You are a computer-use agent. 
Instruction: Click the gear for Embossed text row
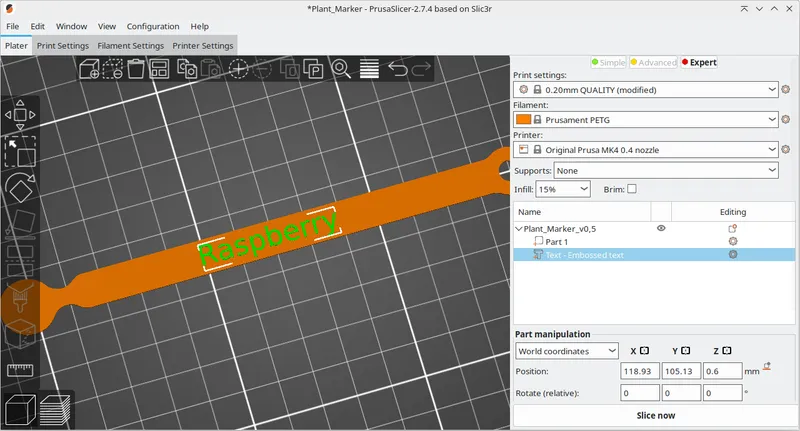733,255
